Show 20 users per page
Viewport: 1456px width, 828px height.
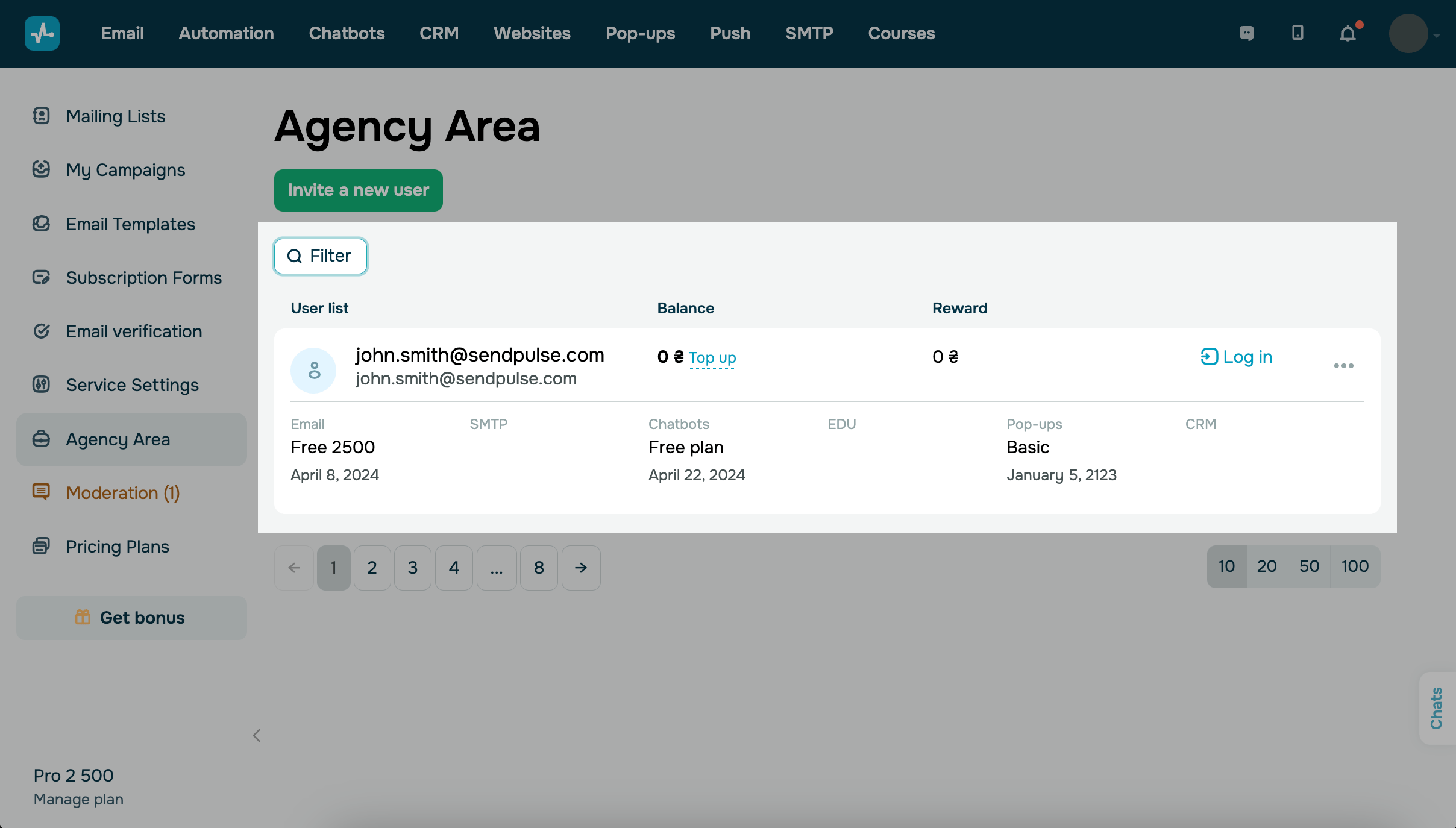point(1267,566)
